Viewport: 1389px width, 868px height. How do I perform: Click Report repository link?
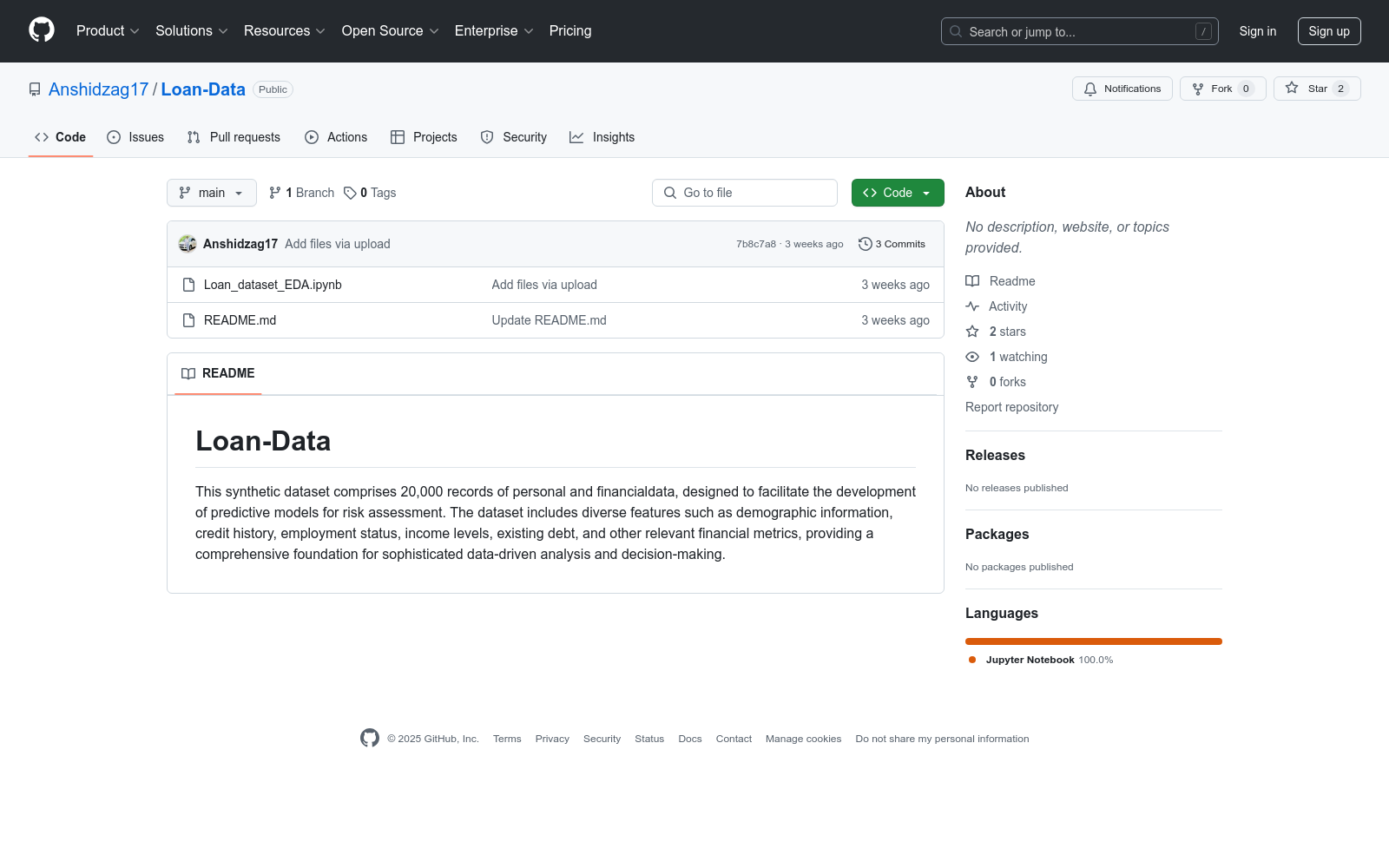pos(1011,407)
